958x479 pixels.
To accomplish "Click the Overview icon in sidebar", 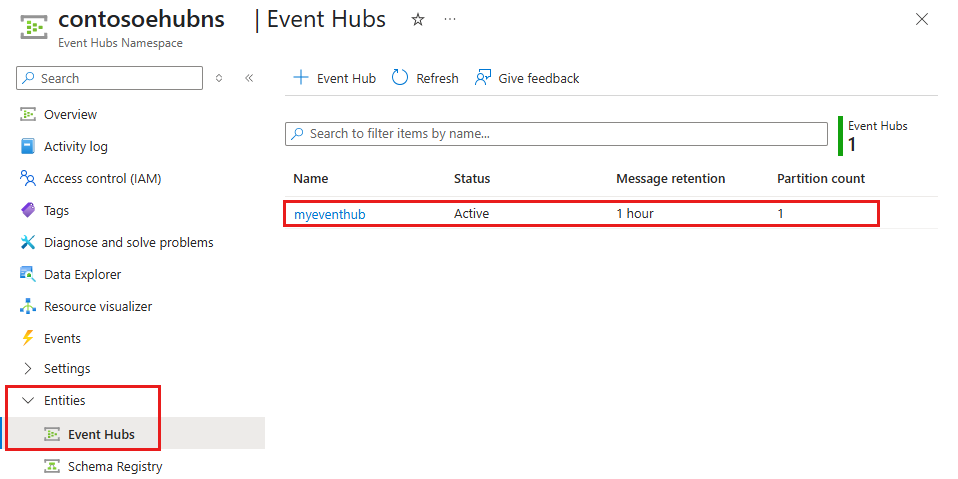I will (28, 115).
